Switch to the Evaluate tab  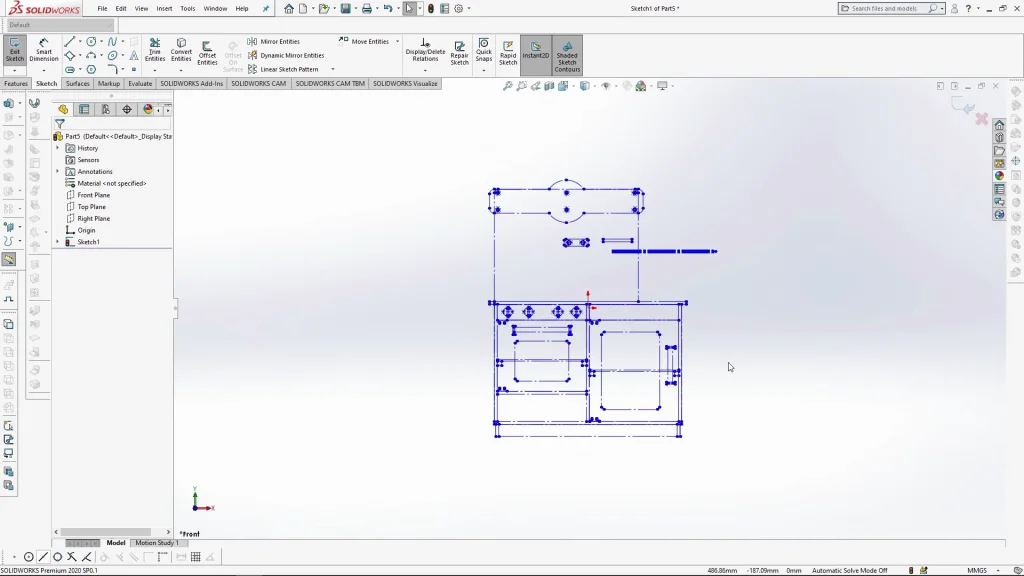point(140,84)
